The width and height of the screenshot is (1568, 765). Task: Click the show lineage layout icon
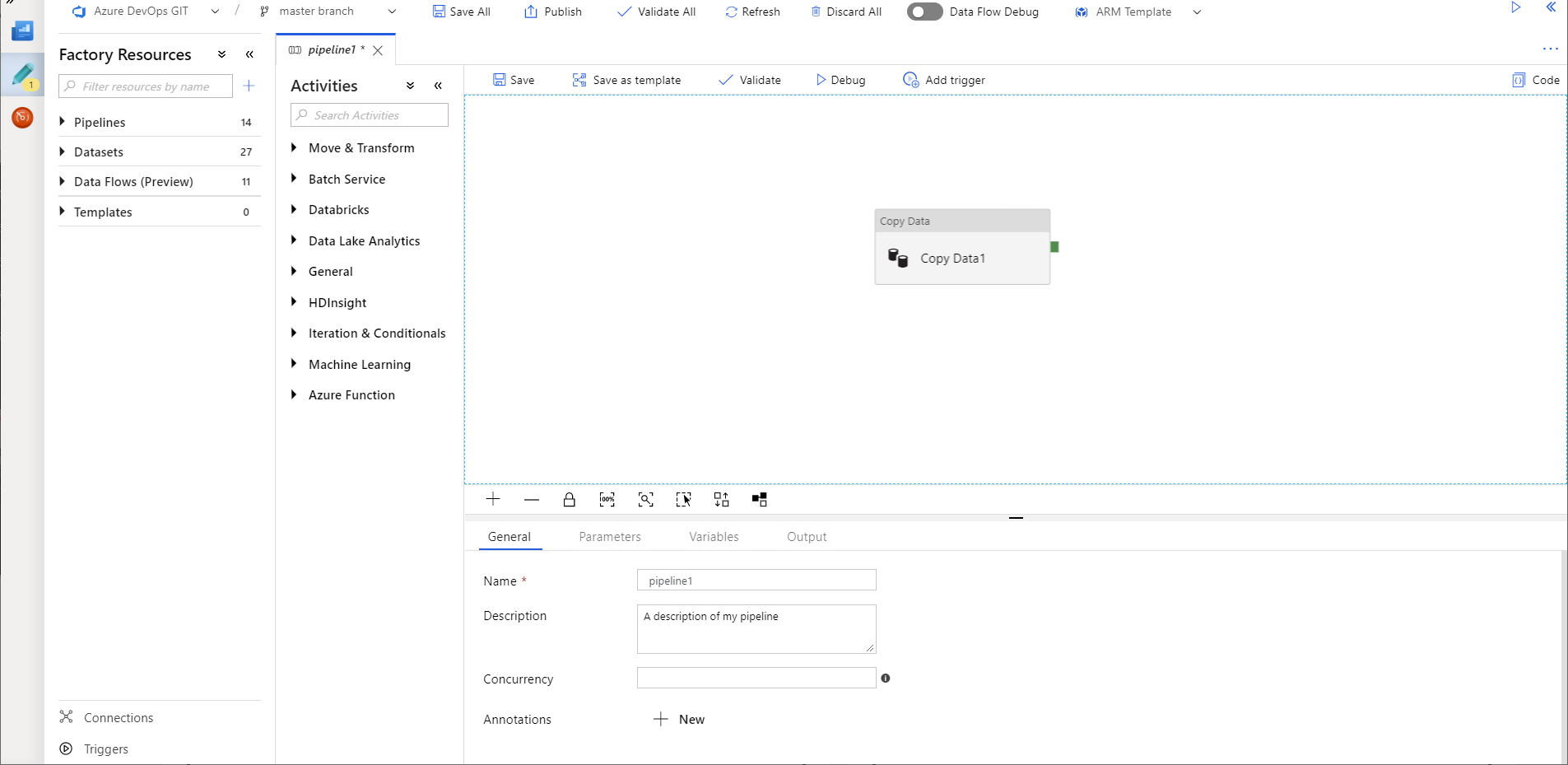(x=760, y=499)
